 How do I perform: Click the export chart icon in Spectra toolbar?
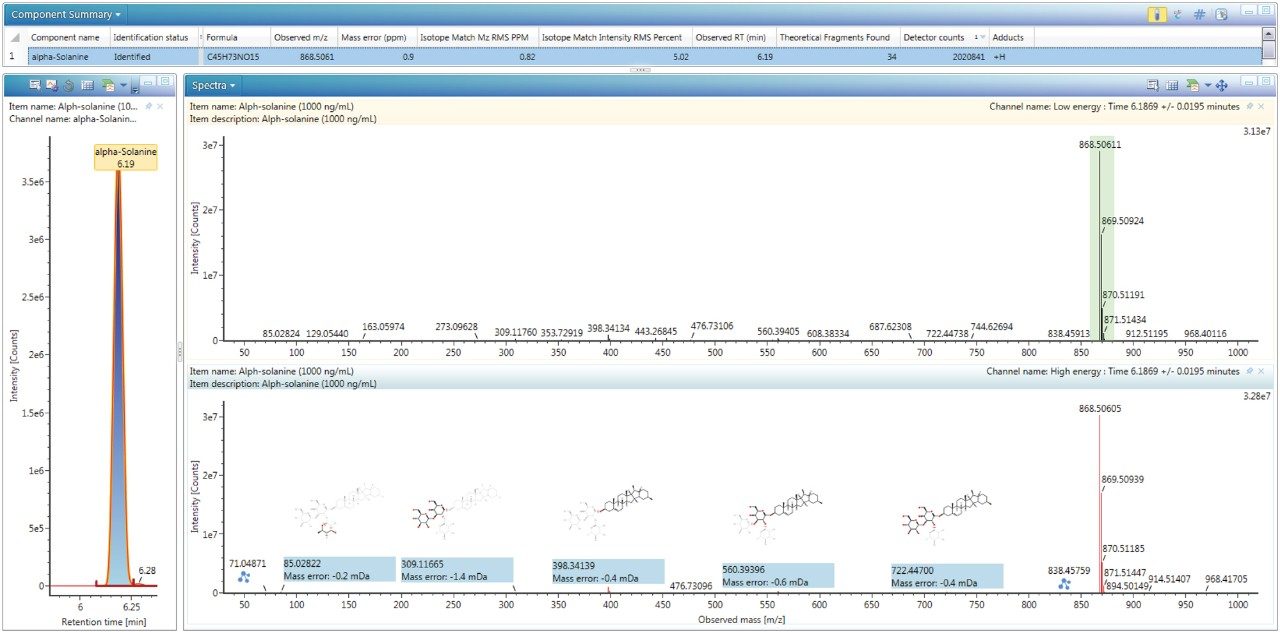[1192, 86]
